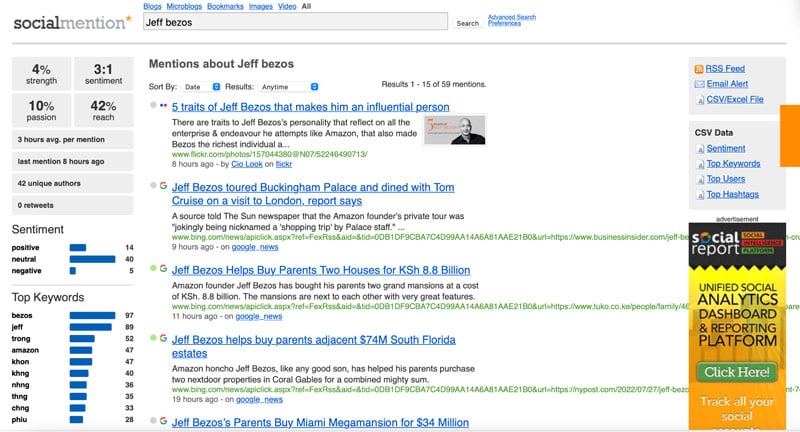Screen dimensions: 800x432
Task: Switch to the Microblogs search tab
Action: (x=184, y=6)
